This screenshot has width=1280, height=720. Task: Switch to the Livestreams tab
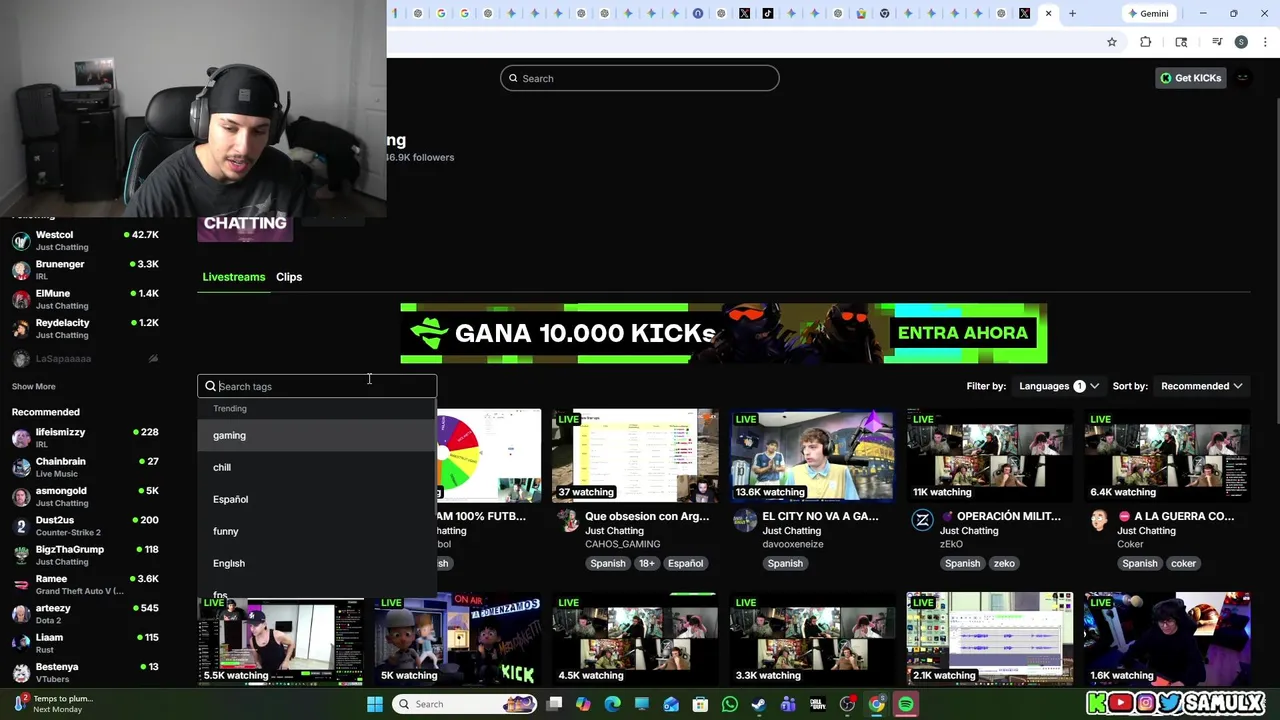point(234,277)
